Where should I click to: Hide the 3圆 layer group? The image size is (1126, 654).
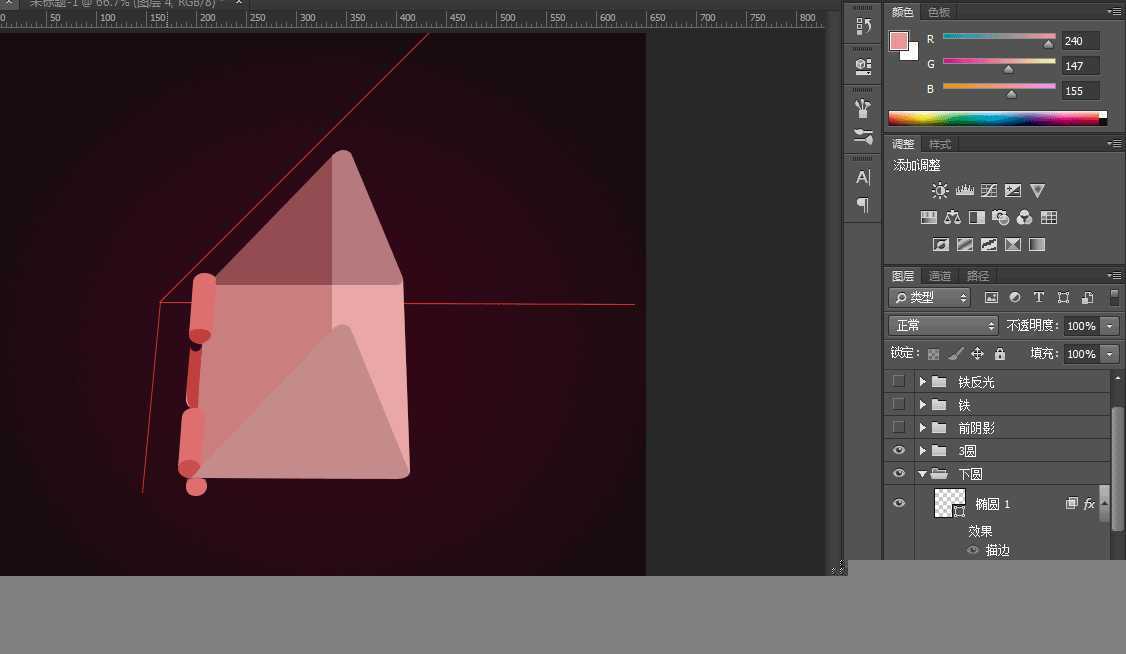coord(898,451)
